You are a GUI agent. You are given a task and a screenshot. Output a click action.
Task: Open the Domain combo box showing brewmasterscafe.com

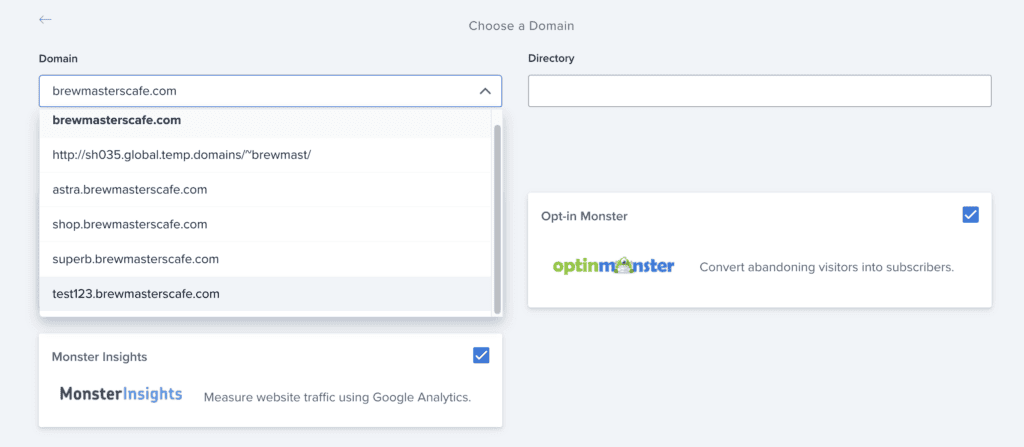[x=270, y=91]
